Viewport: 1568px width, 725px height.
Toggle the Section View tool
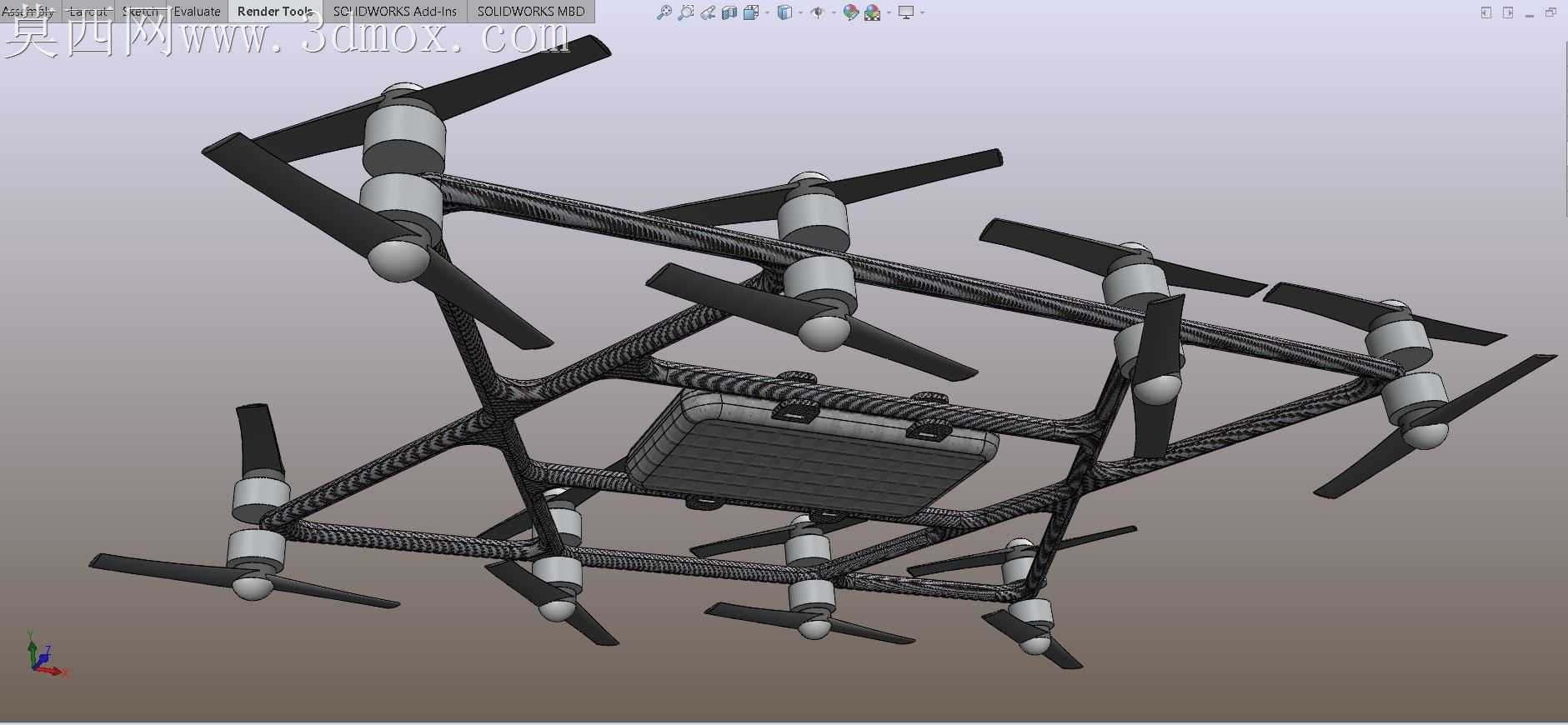pyautogui.click(x=729, y=12)
